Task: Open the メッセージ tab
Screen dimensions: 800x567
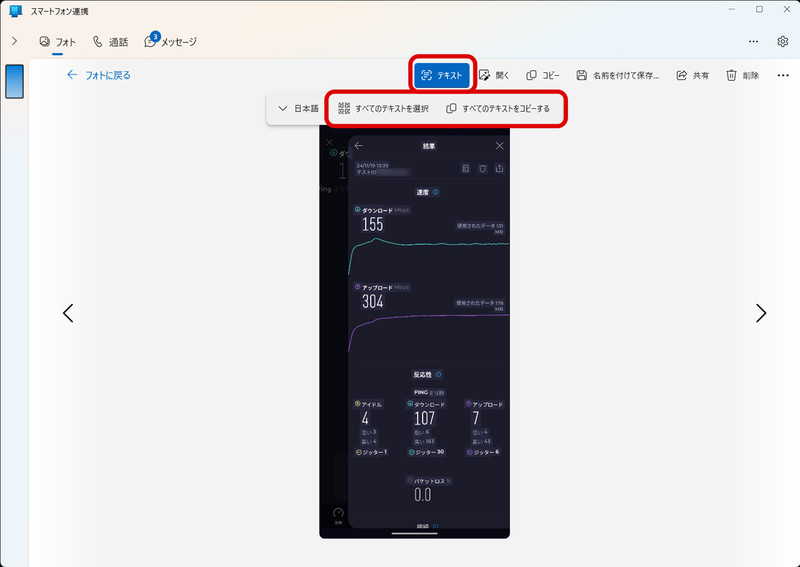Action: coord(170,41)
